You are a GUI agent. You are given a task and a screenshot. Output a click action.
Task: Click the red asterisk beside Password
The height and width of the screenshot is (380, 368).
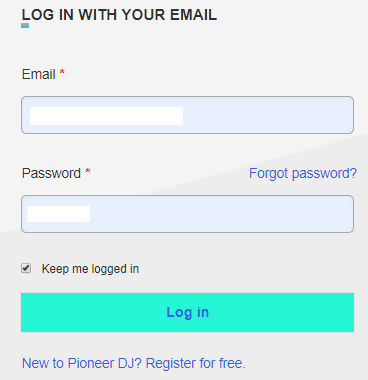(x=88, y=171)
